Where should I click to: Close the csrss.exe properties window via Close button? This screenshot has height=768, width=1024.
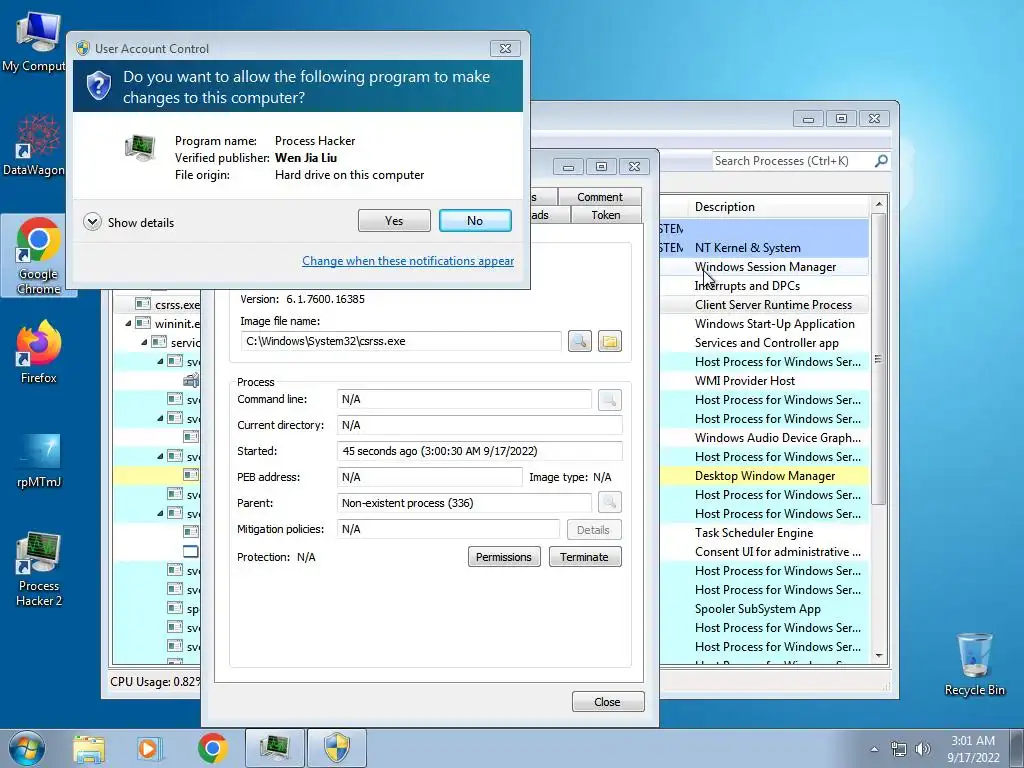pyautogui.click(x=607, y=701)
